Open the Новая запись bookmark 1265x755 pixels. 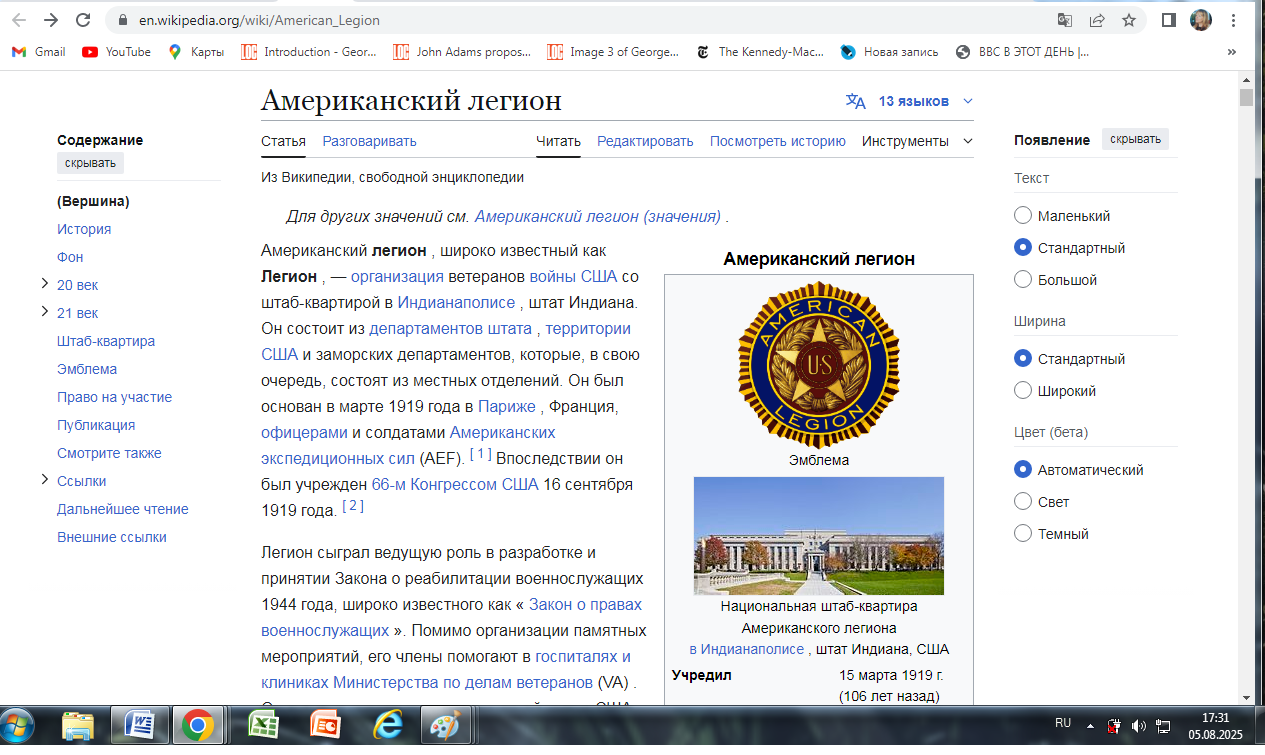point(890,52)
